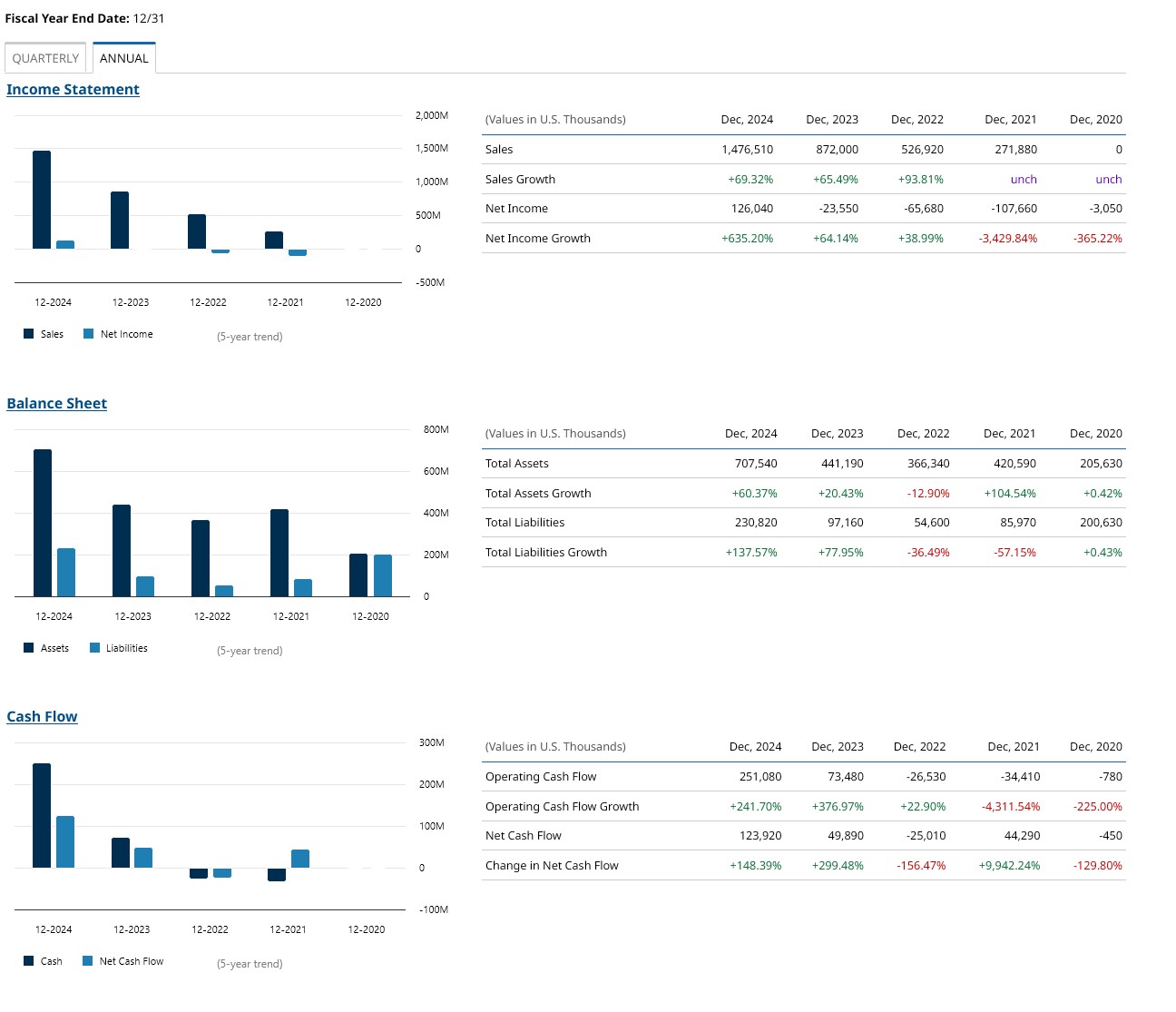Click the Net Income legend swatch
This screenshot has width=1176, height=1012.
[x=88, y=334]
